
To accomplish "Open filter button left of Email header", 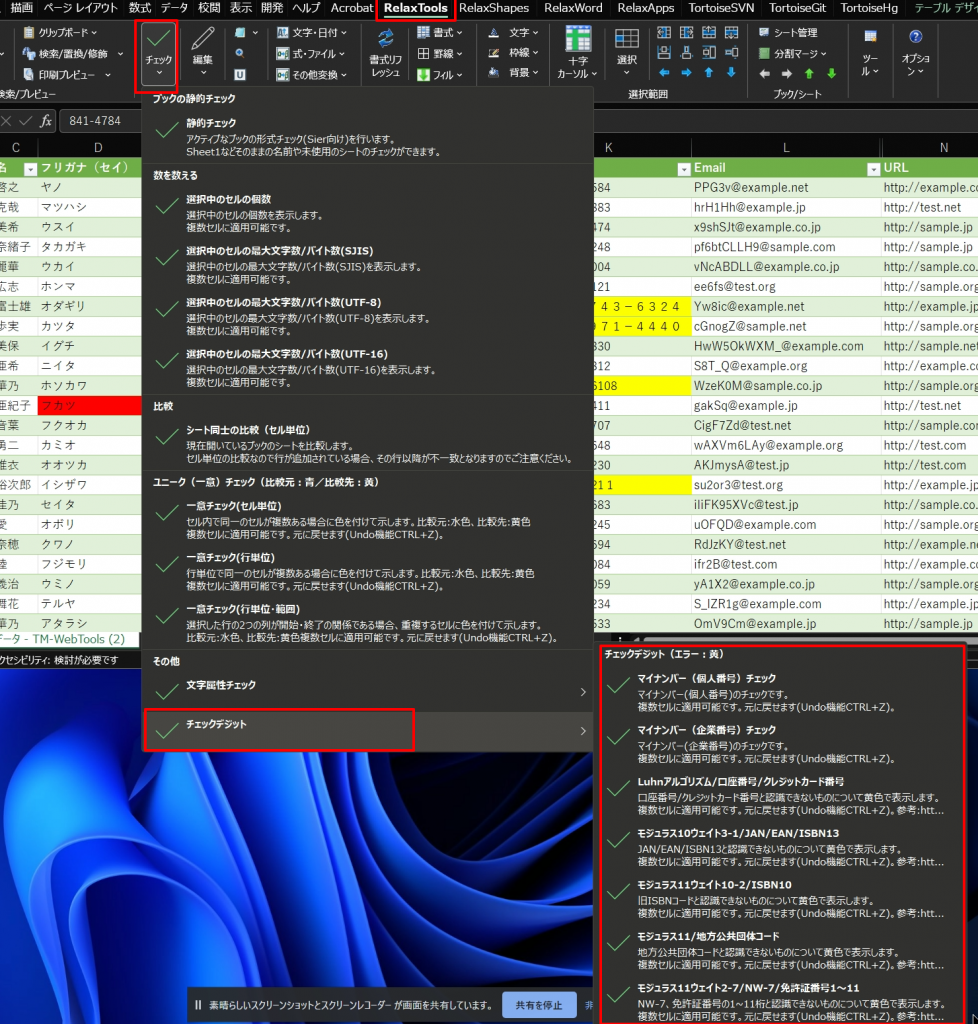I will [x=684, y=168].
